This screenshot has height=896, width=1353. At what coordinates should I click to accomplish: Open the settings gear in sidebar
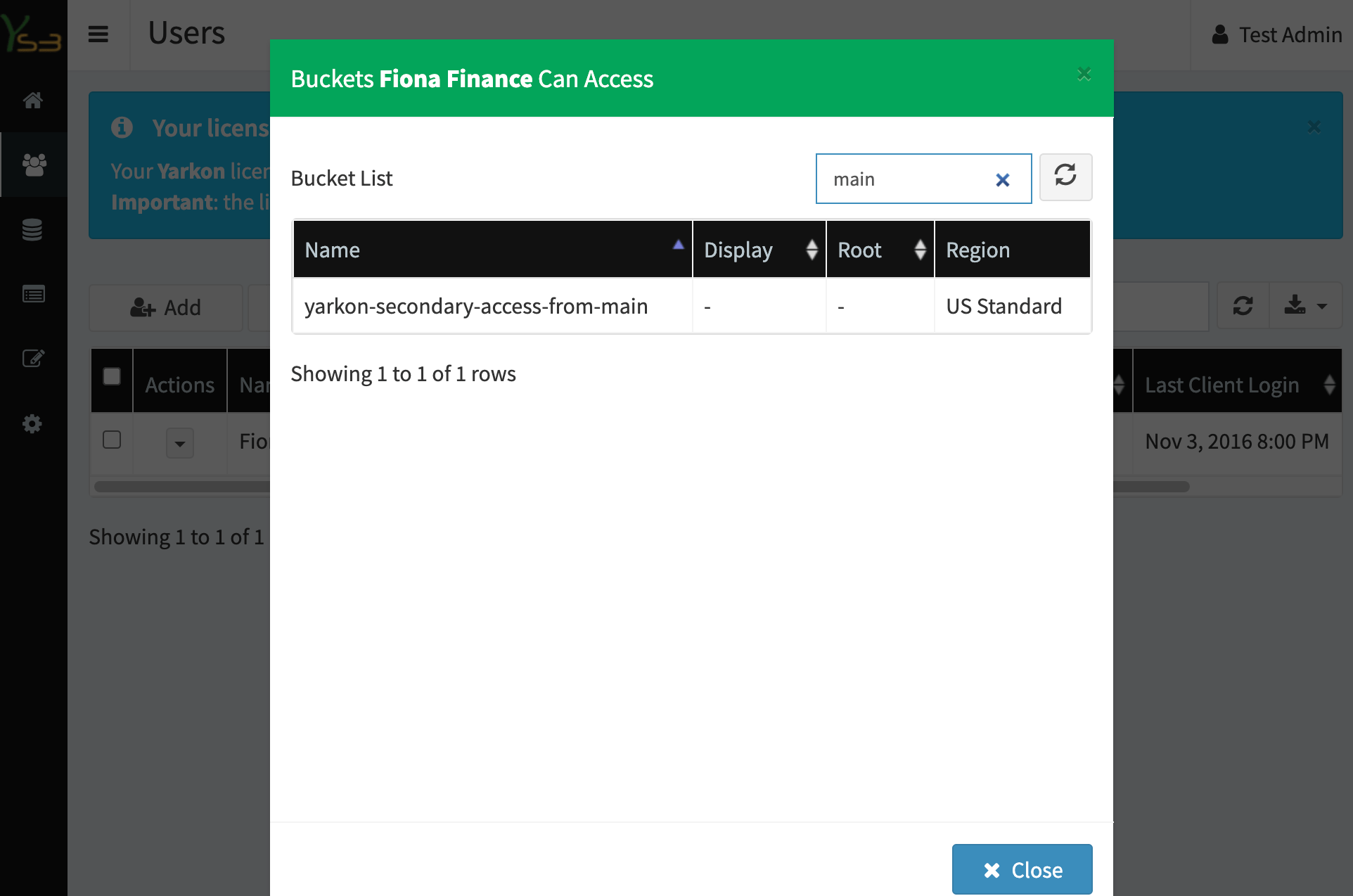33,423
